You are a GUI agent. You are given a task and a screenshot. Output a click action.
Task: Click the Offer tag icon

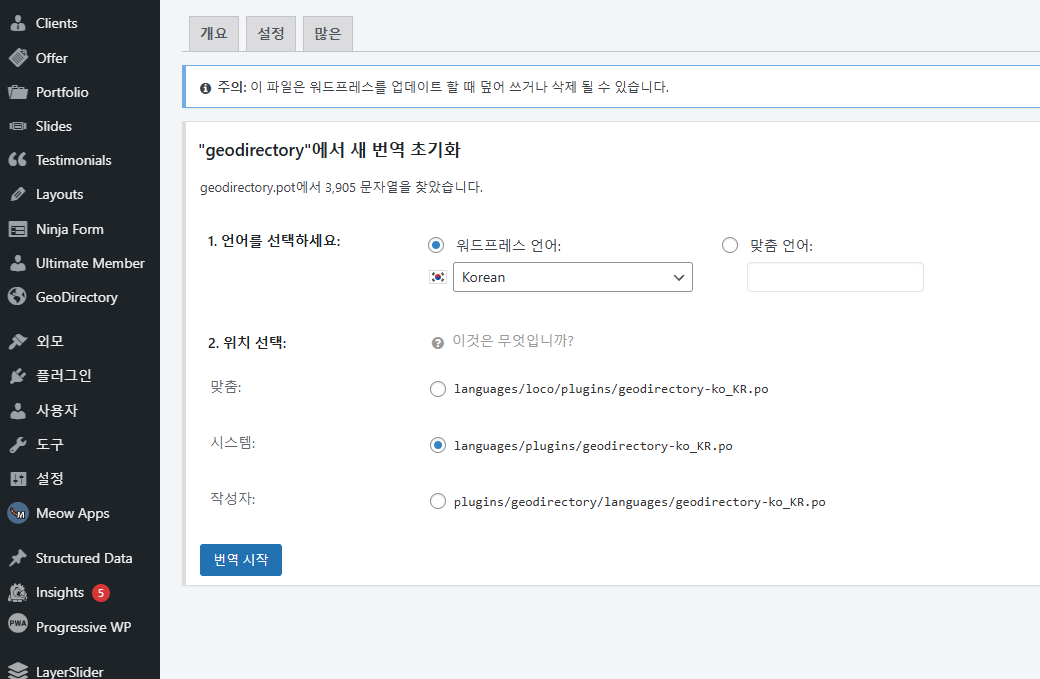tap(18, 58)
